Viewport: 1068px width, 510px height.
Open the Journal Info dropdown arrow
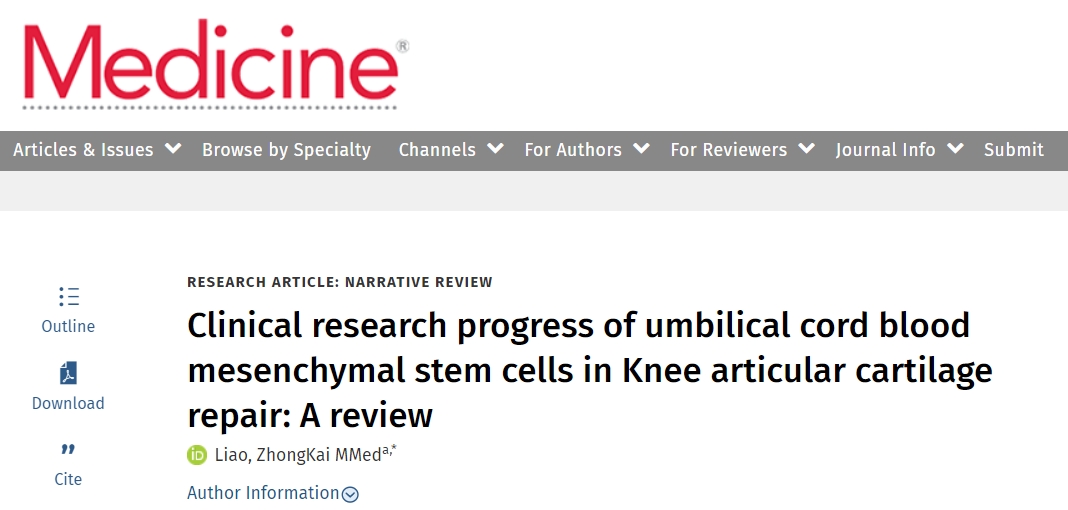[x=955, y=149]
